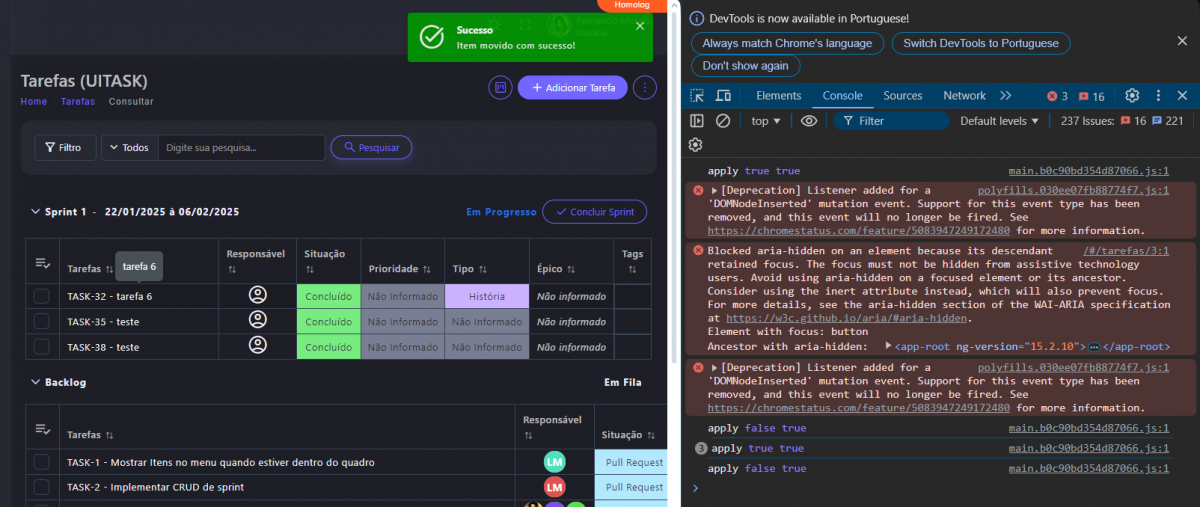Check the TASK-35 row checkbox
1200x507 pixels.
pyautogui.click(x=41, y=321)
